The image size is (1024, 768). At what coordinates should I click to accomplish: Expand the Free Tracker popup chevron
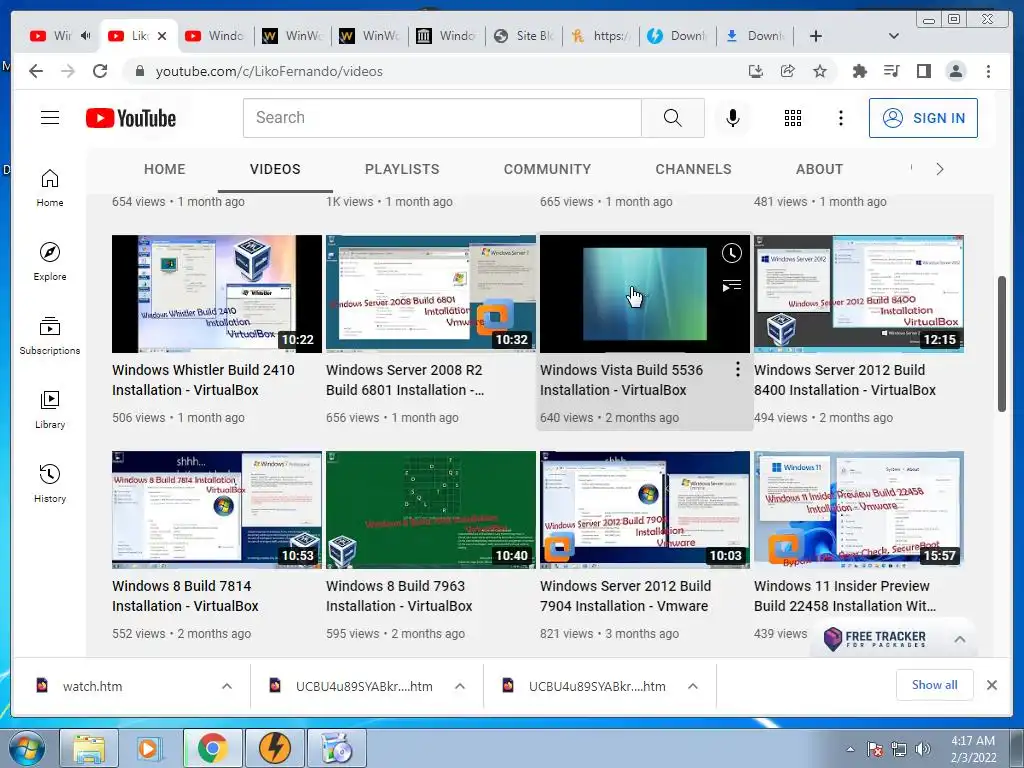pos(959,639)
